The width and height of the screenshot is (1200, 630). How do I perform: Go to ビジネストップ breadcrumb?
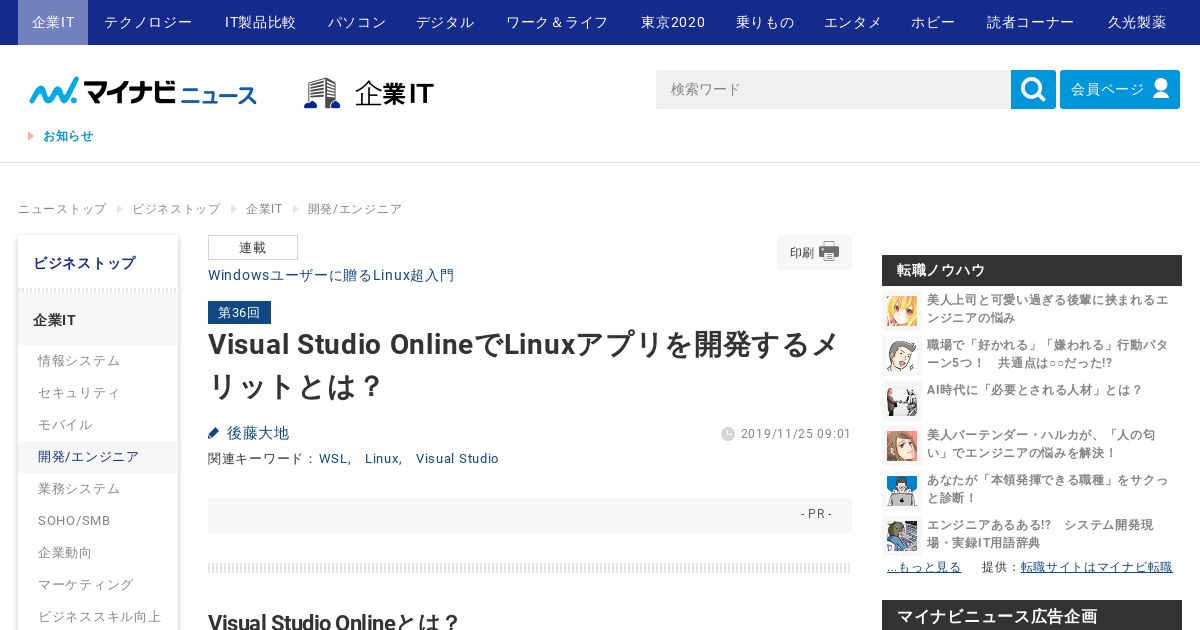point(176,209)
